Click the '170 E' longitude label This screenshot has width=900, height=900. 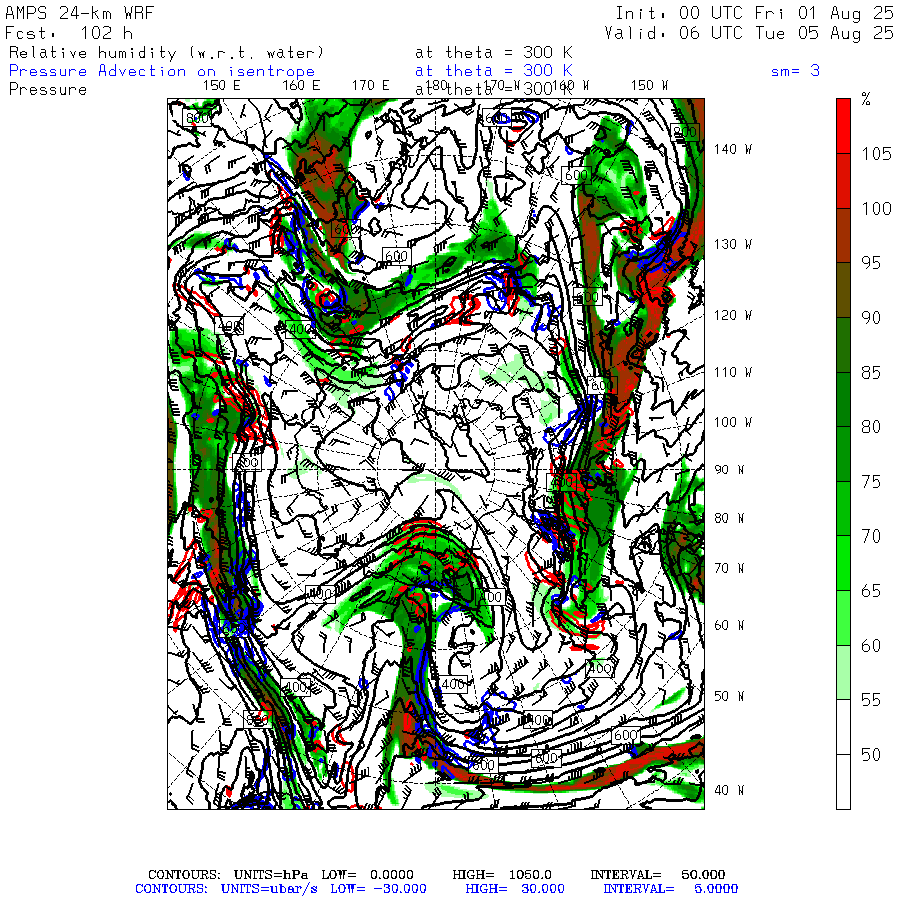370,86
